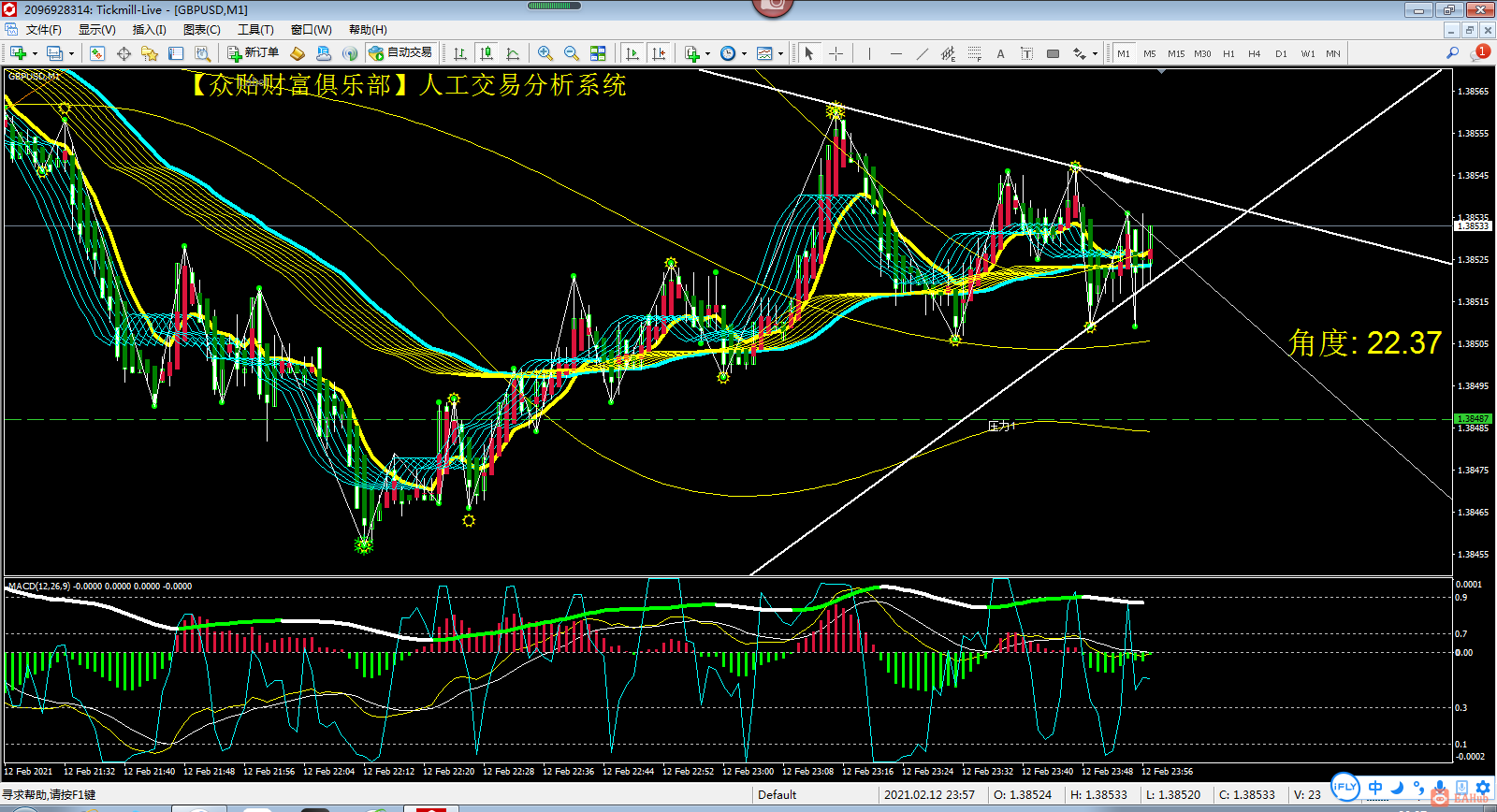The image size is (1497, 812).
Task: Toggle the 中 Chinese input mode
Action: (1375, 788)
